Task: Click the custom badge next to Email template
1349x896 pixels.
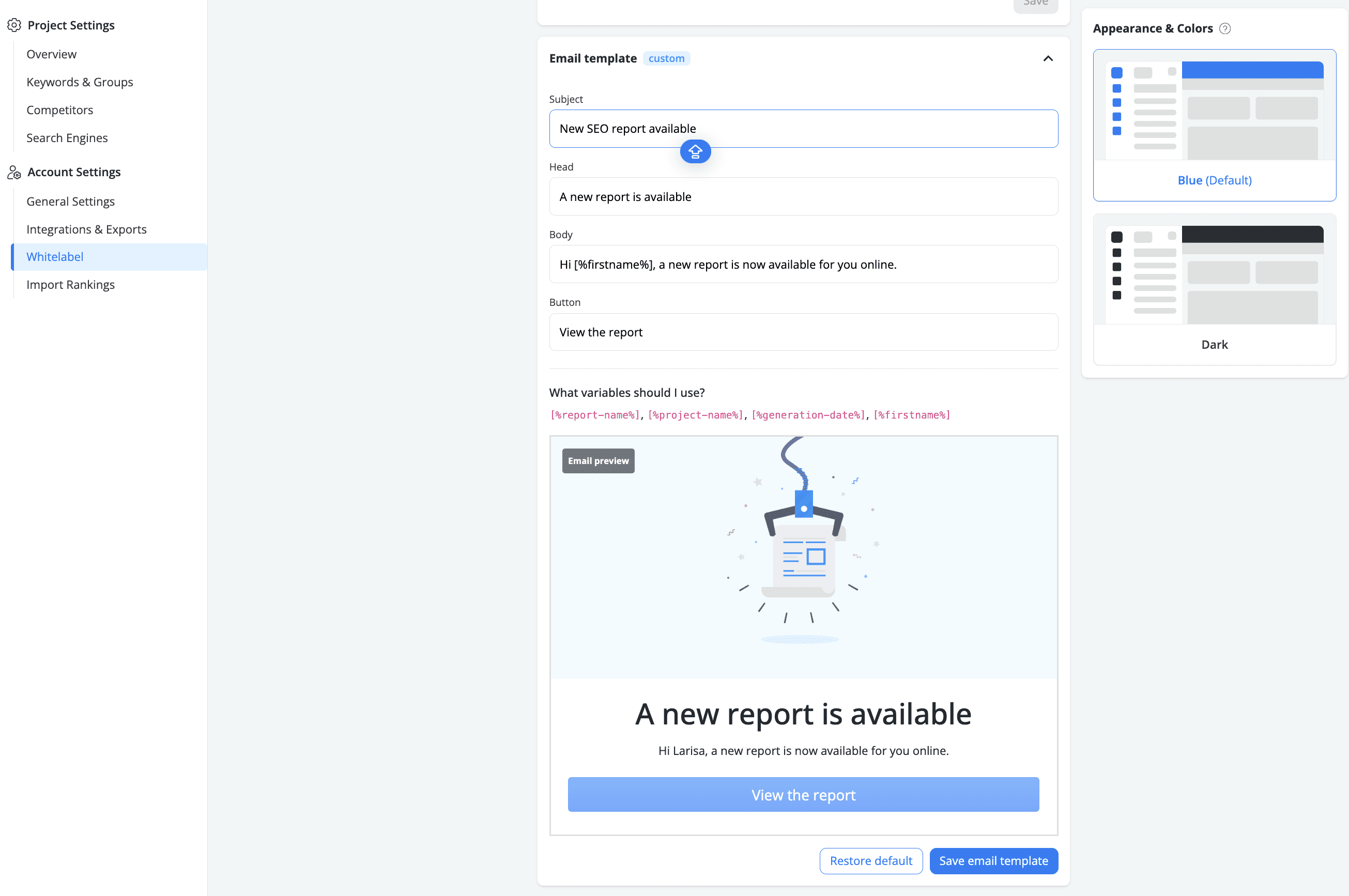Action: [x=667, y=58]
